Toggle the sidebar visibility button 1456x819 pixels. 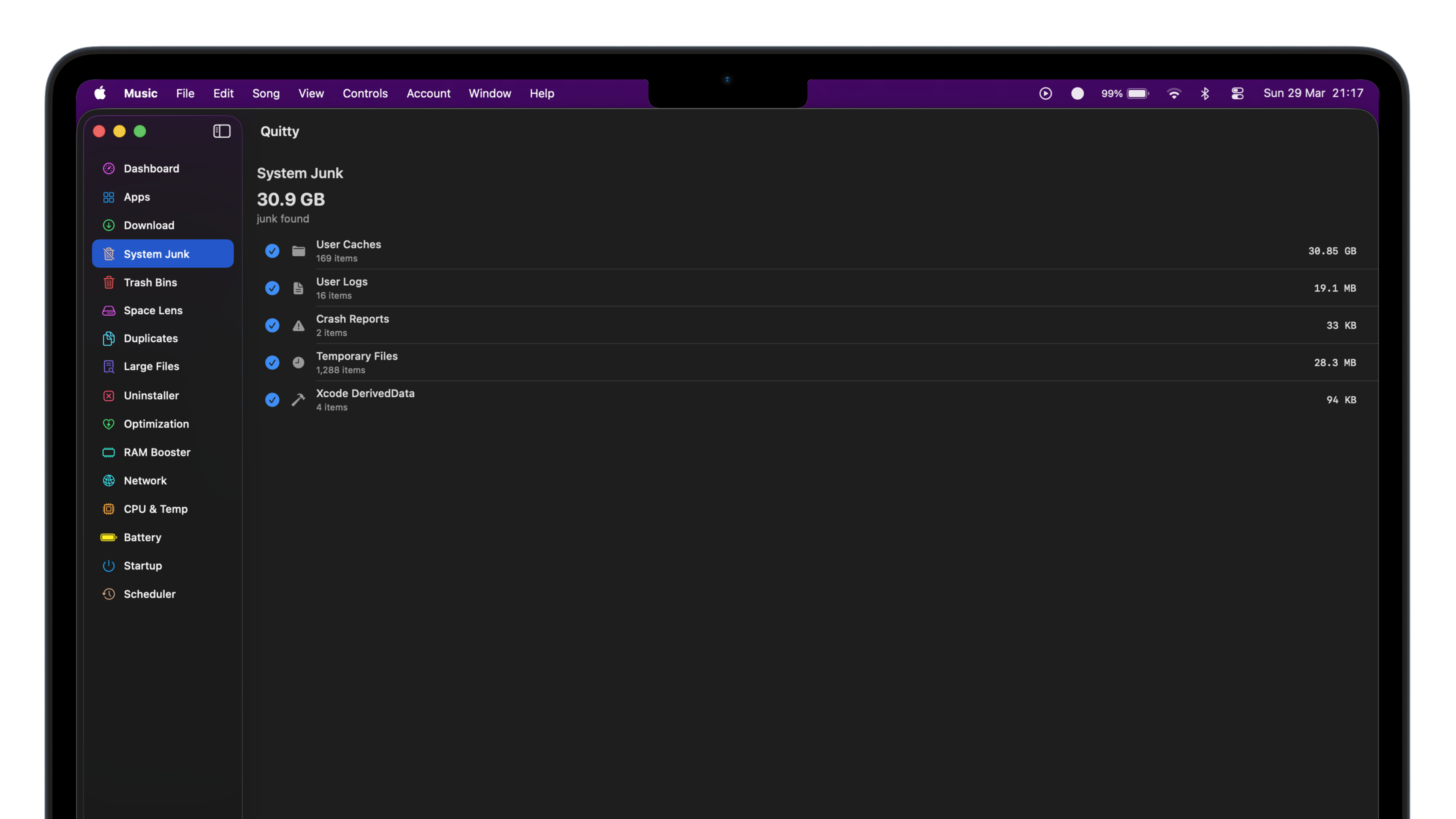pyautogui.click(x=221, y=131)
